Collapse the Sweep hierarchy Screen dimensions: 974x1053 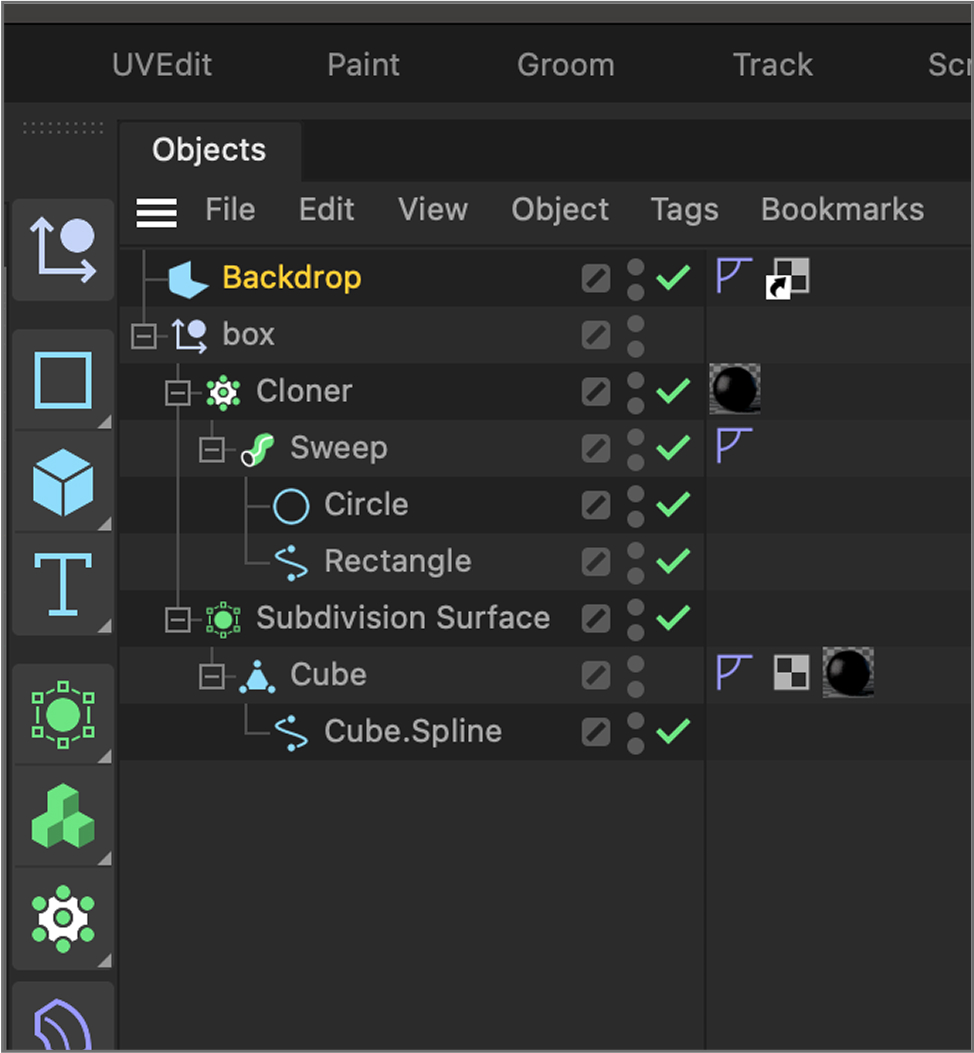click(x=211, y=448)
